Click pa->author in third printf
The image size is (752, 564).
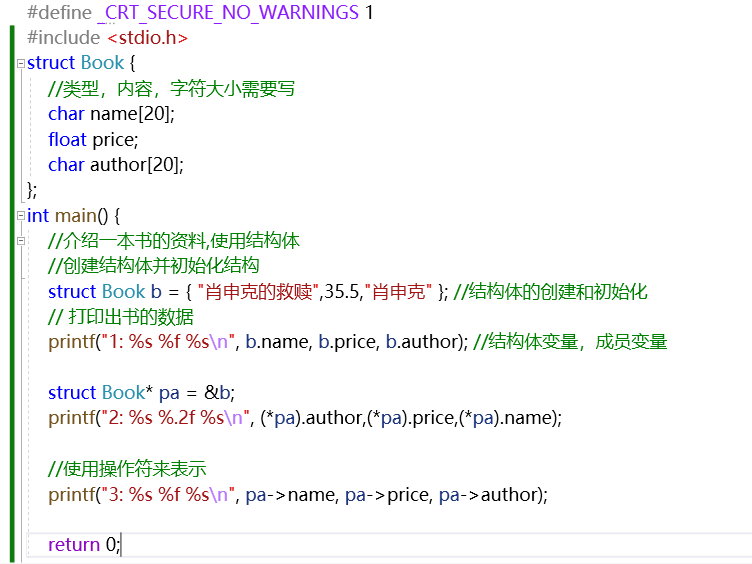[488, 494]
